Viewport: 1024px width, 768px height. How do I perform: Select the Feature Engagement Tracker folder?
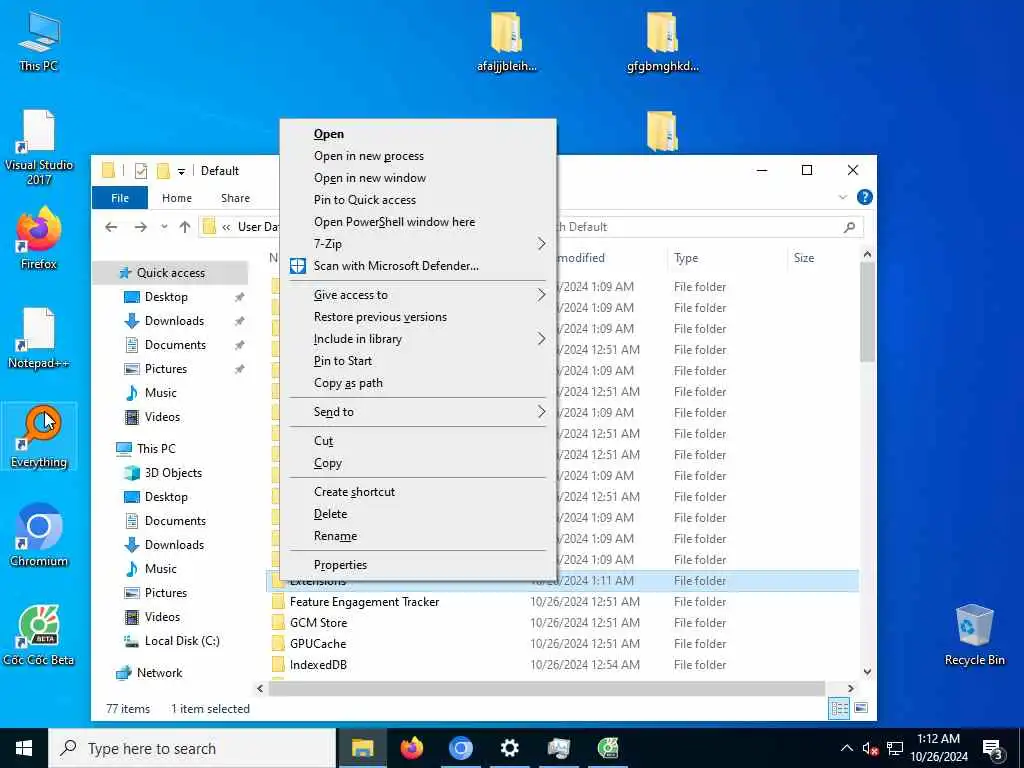coord(364,602)
